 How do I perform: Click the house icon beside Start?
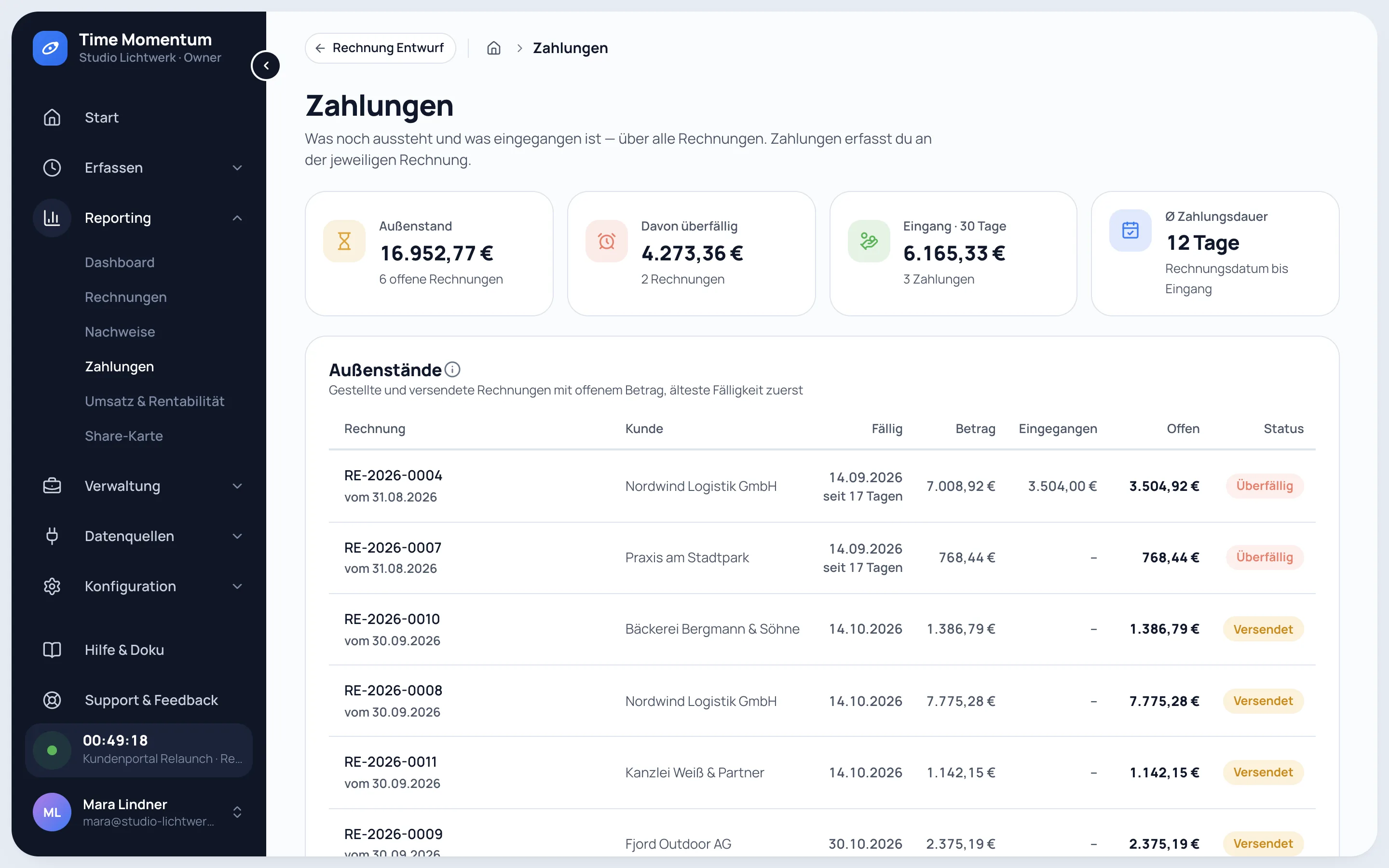(x=52, y=117)
